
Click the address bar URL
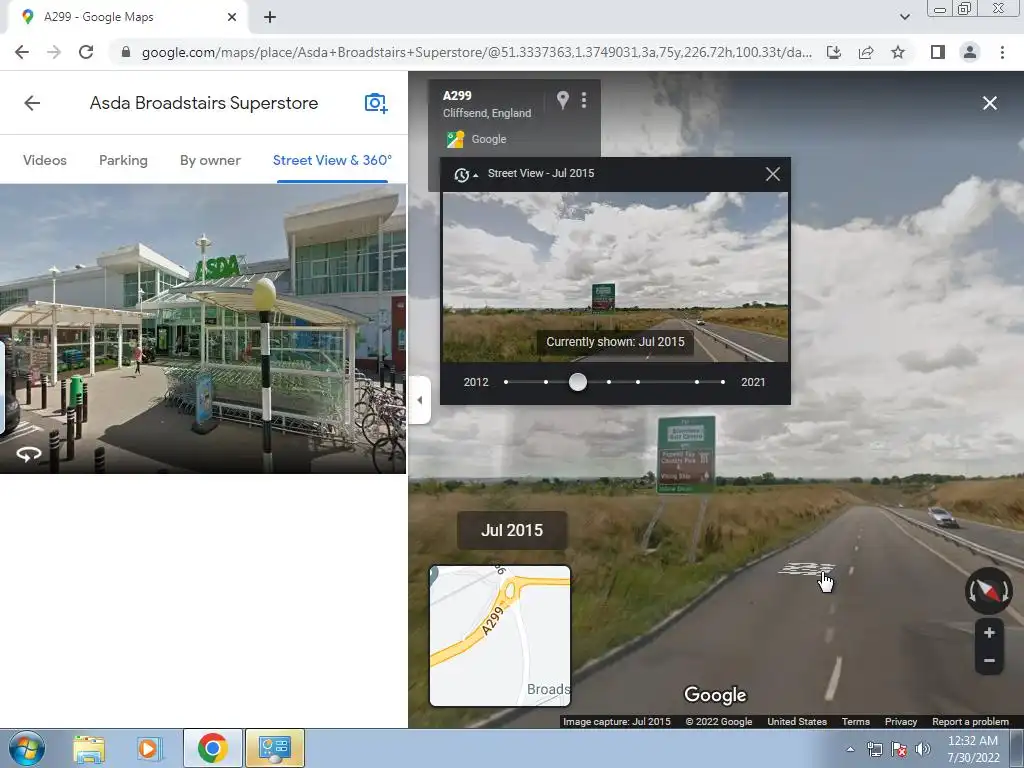[x=477, y=52]
